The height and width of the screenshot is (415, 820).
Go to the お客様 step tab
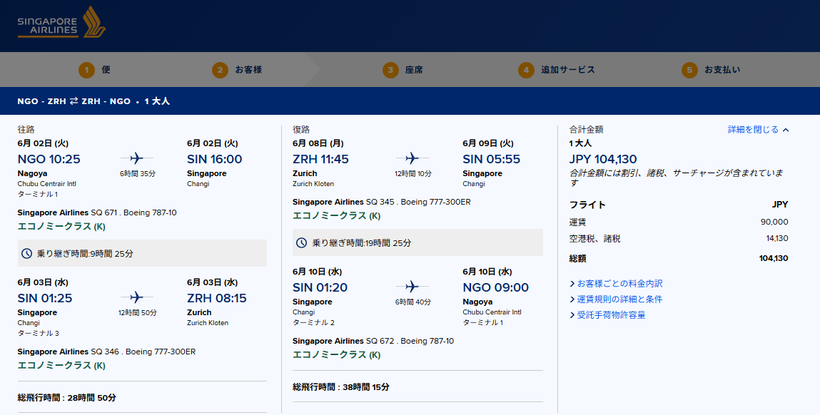pos(237,70)
